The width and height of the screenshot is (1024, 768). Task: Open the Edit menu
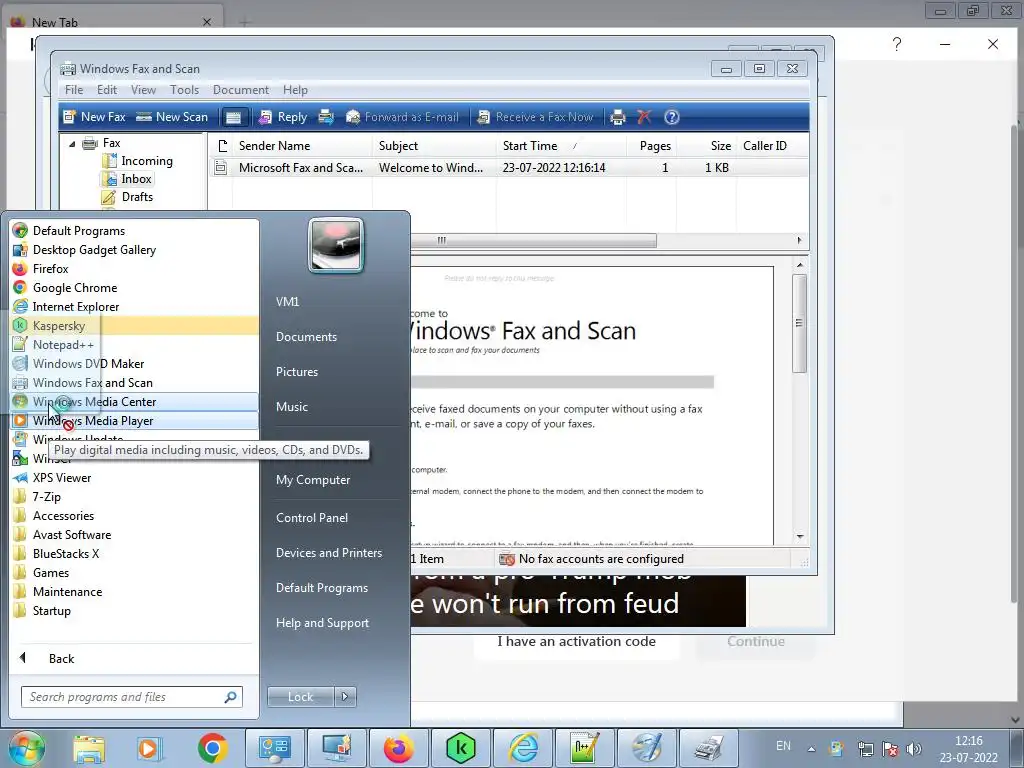pyautogui.click(x=106, y=90)
